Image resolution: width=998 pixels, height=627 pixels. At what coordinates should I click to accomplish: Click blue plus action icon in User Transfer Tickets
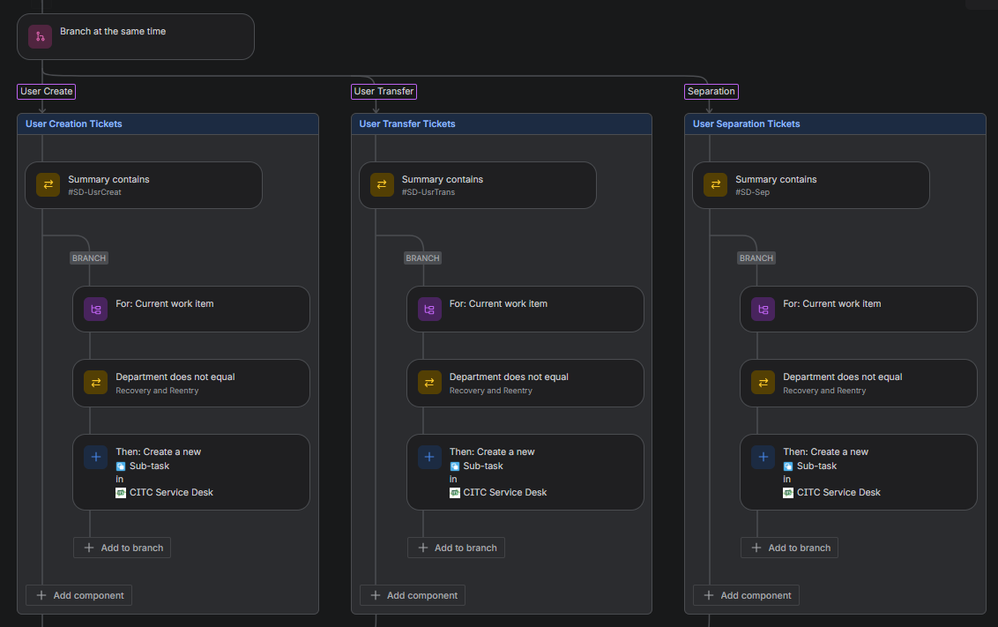point(430,457)
